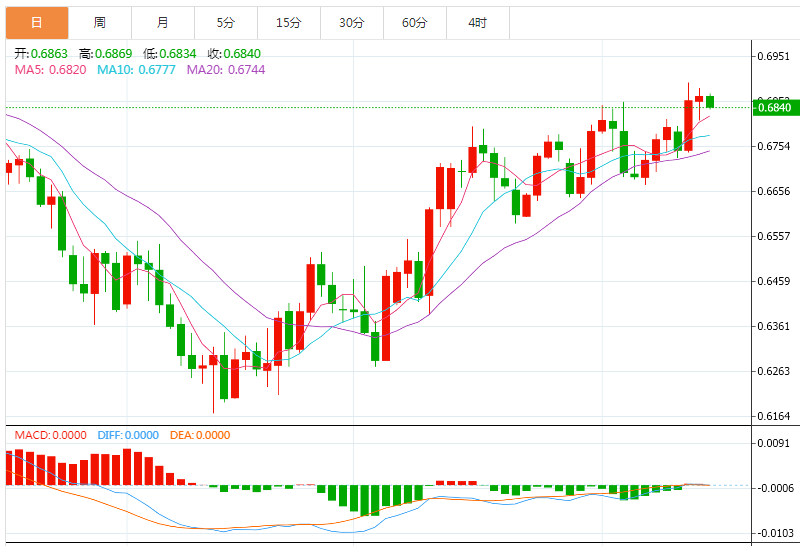Switch to the 月 monthly tab
The image size is (800, 546).
tap(162, 22)
